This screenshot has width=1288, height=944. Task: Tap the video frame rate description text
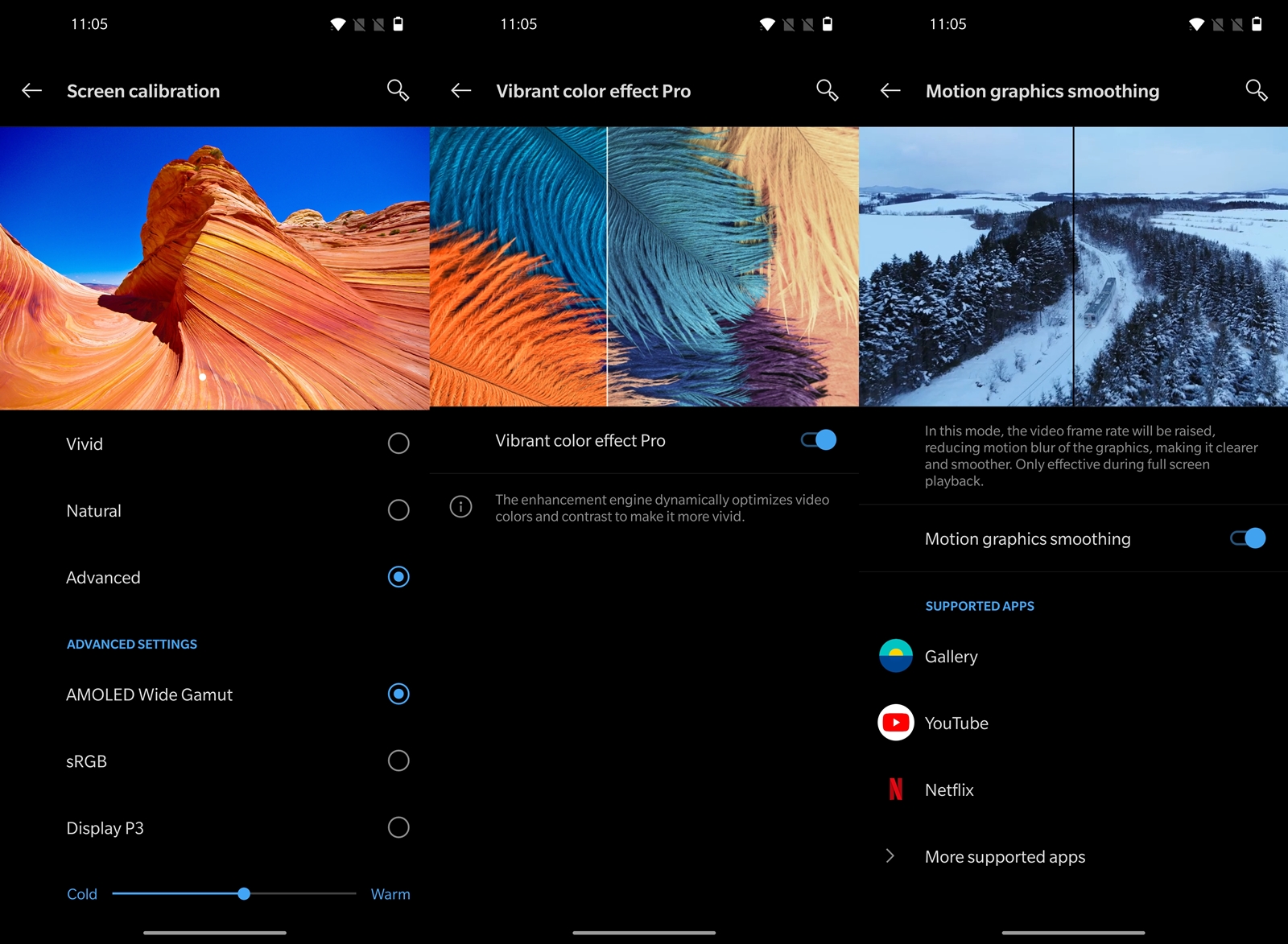click(1091, 456)
